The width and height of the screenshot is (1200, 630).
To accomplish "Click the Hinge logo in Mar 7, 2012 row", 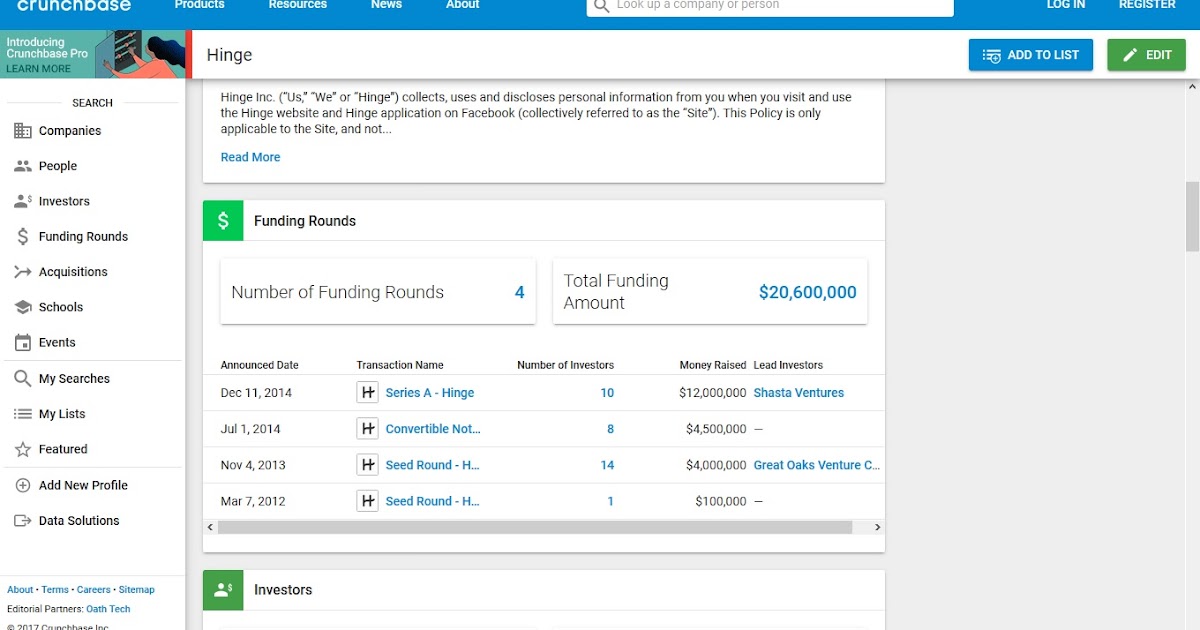I will coord(367,501).
